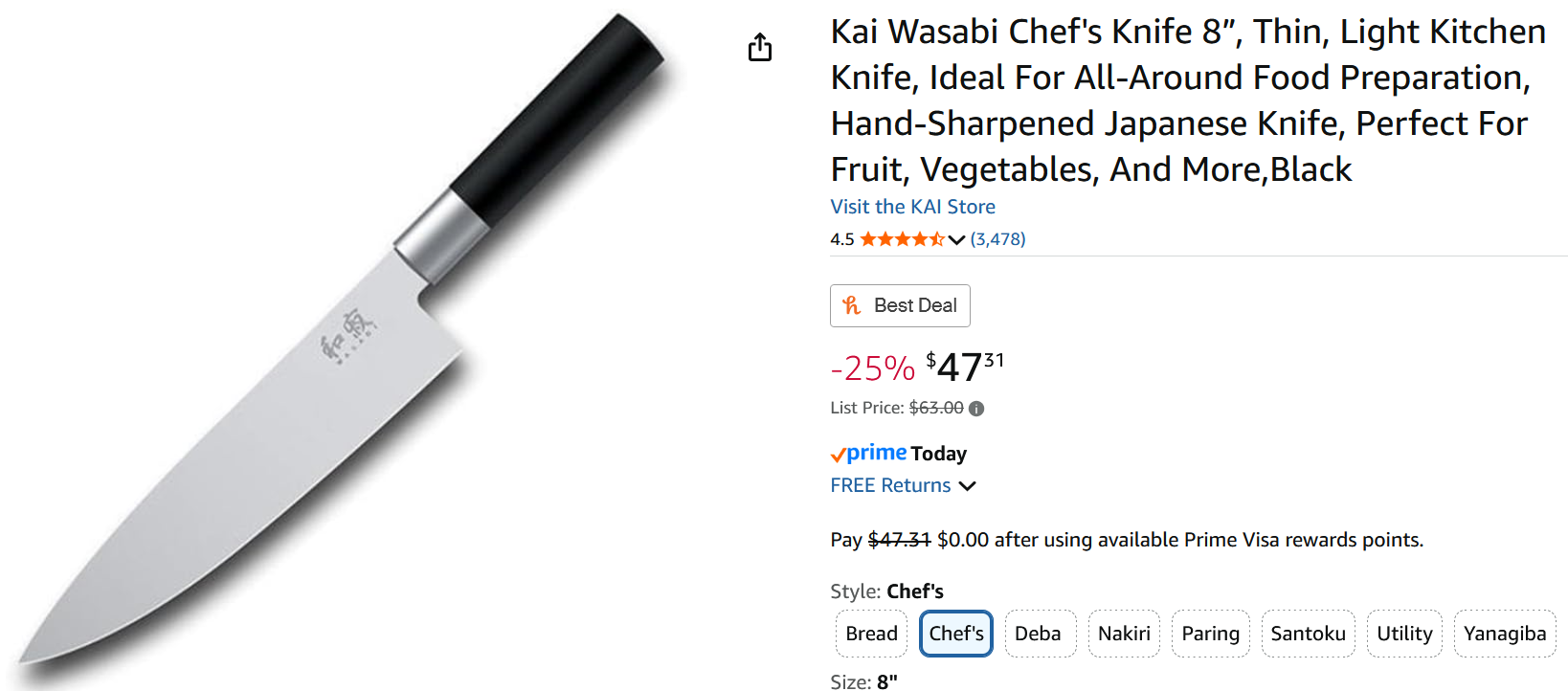The image size is (1568, 691).
Task: Click the share icon beside product image
Action: [760, 47]
